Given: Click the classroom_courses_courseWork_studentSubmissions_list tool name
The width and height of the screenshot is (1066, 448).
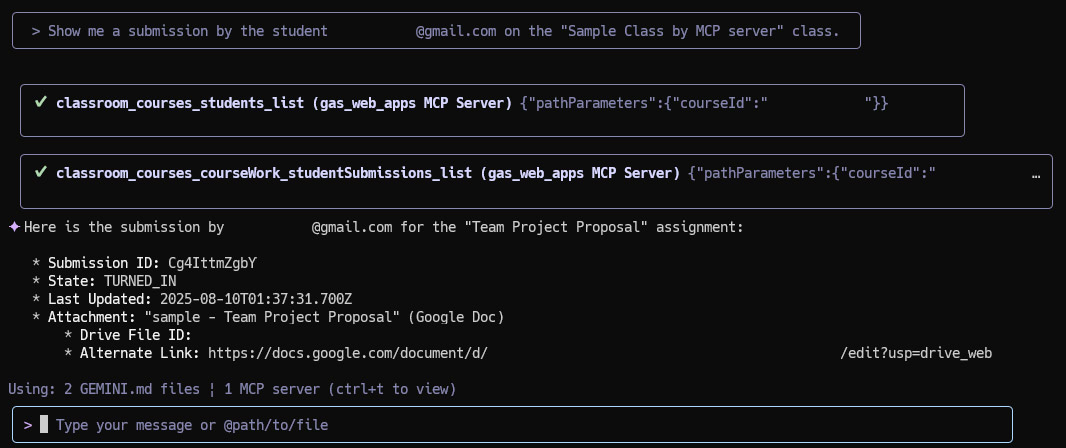Looking at the screenshot, I should (264, 173).
